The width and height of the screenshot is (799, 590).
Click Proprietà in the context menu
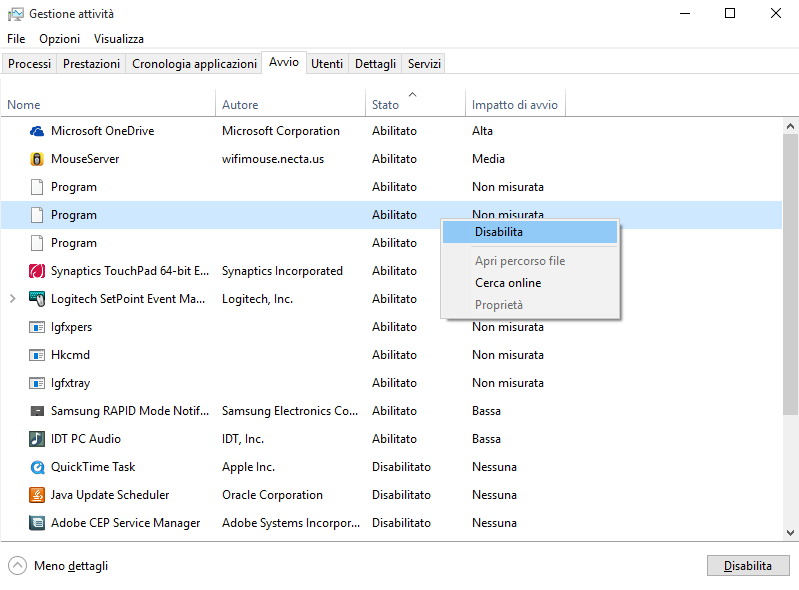tap(530, 305)
